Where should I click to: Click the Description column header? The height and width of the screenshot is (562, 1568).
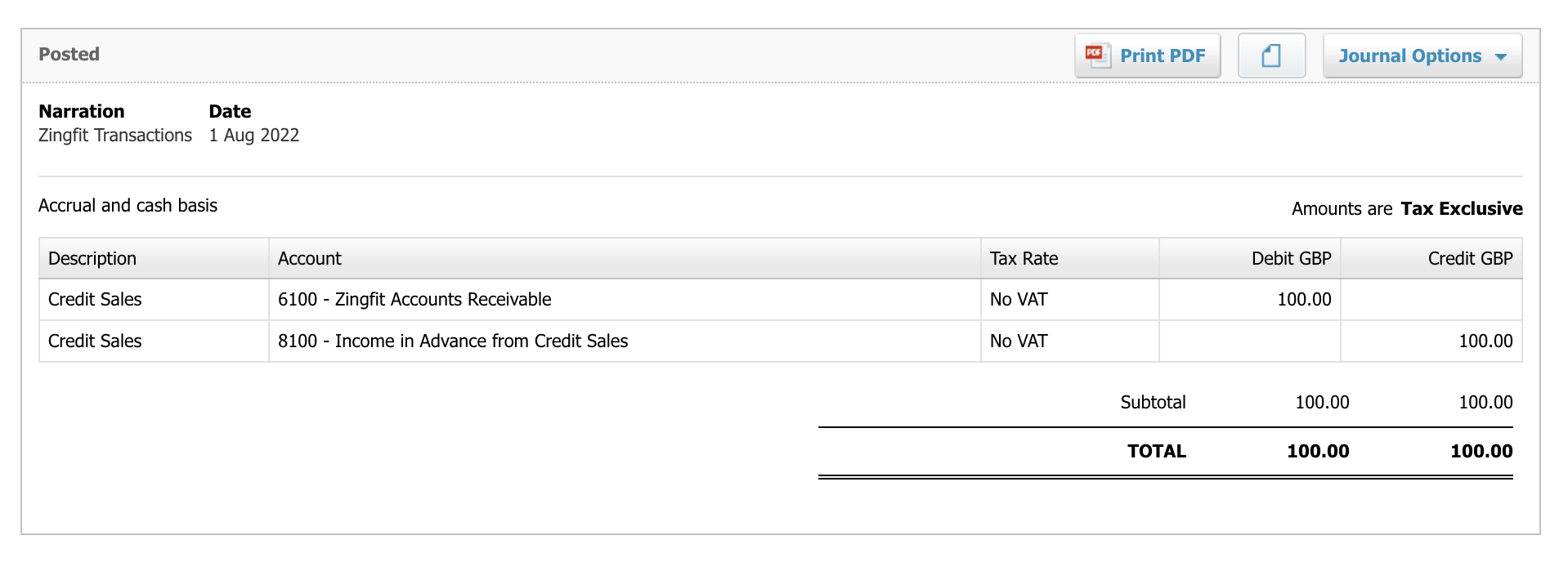92,258
